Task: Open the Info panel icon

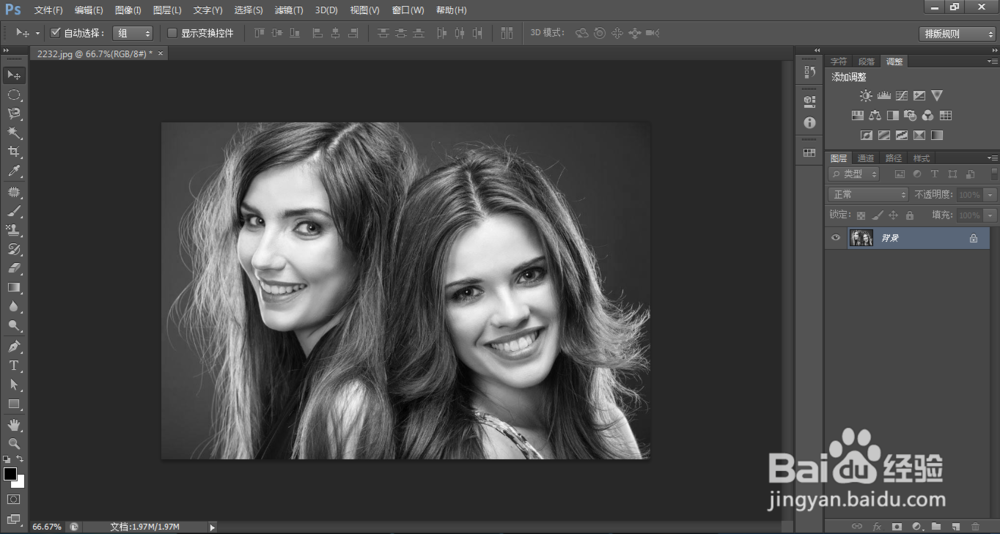Action: (809, 122)
